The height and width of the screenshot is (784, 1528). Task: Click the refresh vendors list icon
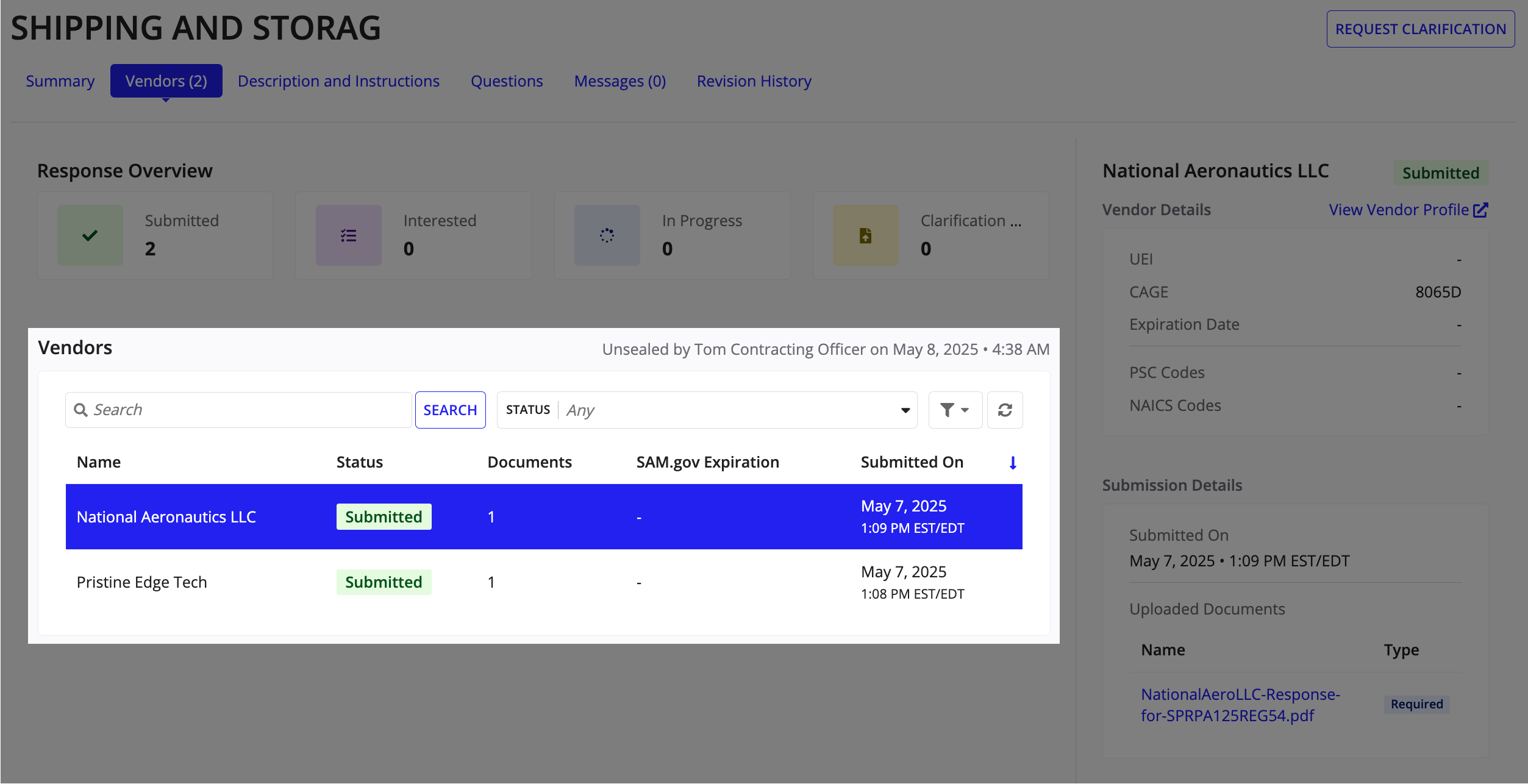[1005, 410]
